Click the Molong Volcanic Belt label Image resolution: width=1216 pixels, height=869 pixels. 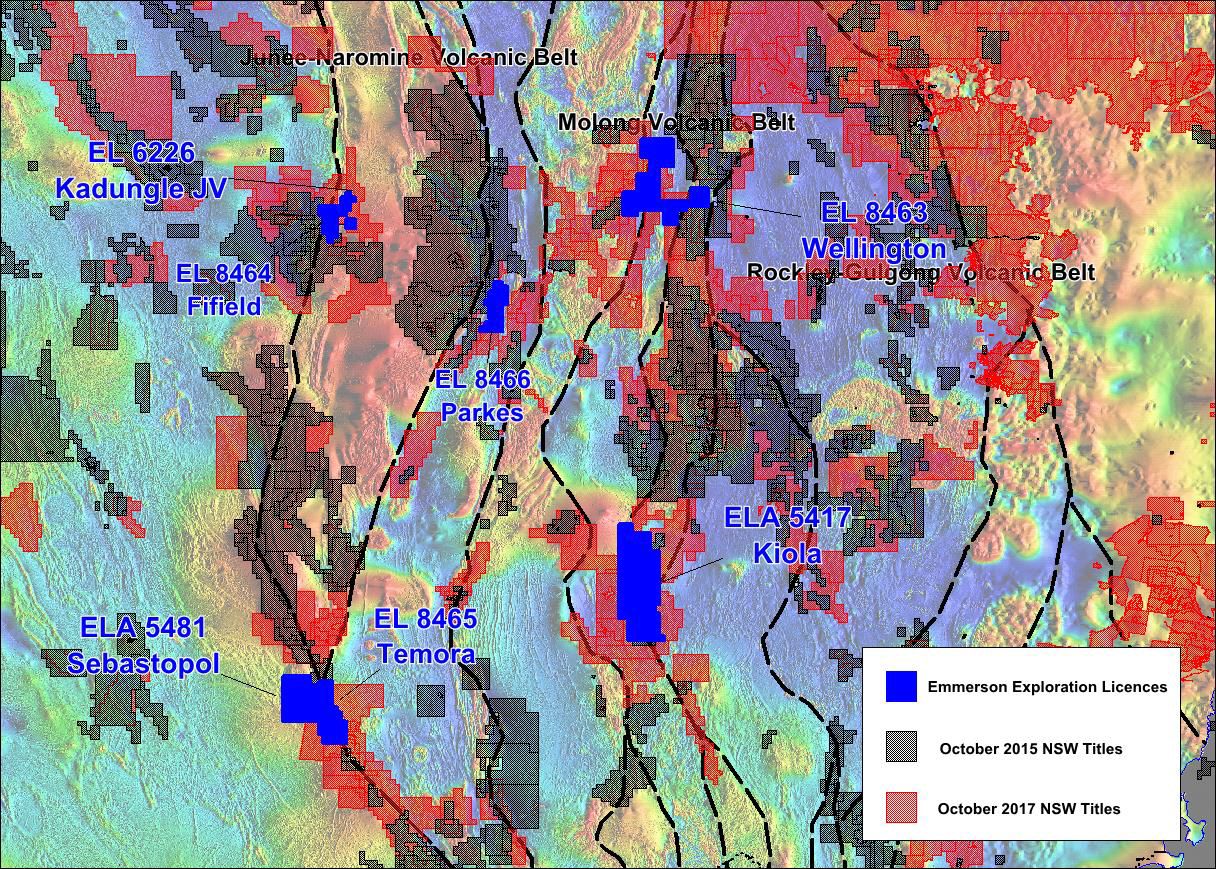click(x=676, y=122)
